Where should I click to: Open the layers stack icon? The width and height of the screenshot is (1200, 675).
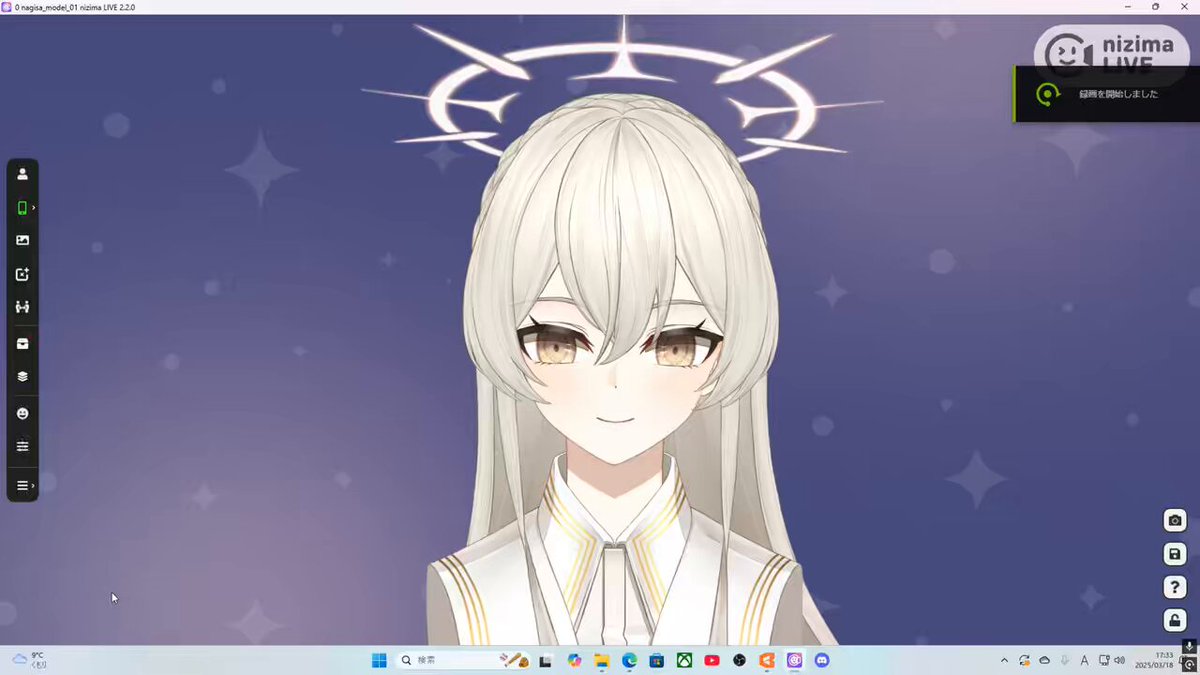pos(22,377)
